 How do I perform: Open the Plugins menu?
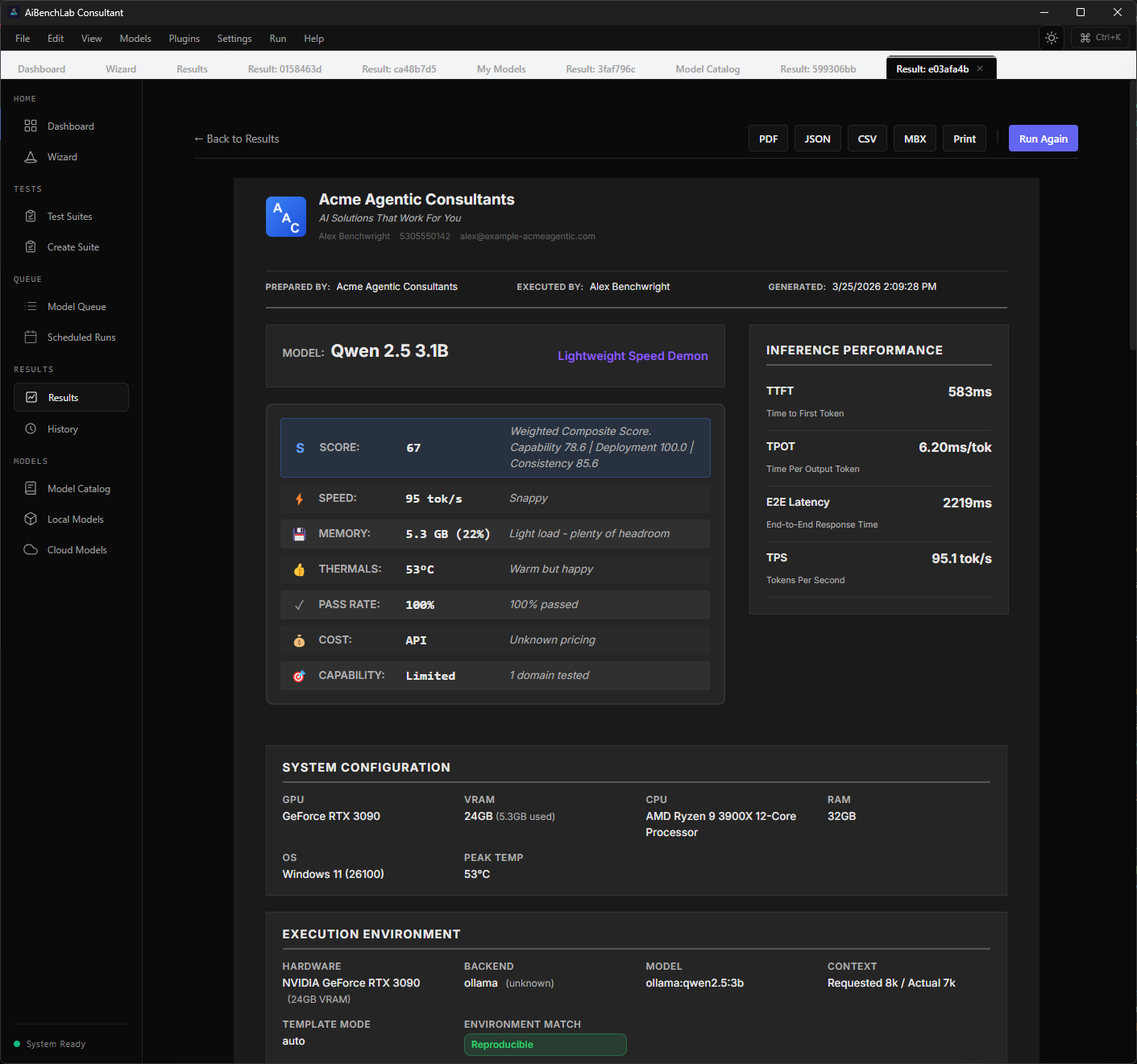pos(184,39)
